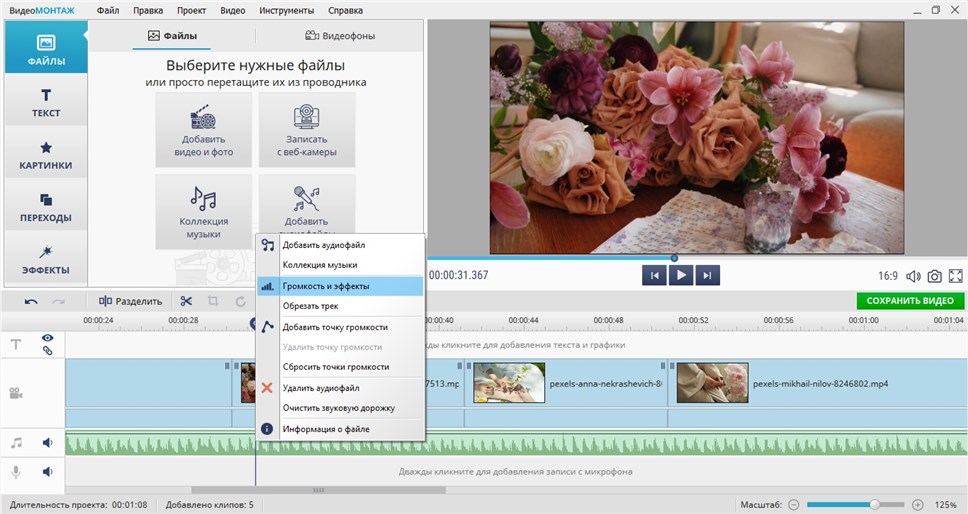The image size is (968, 514).
Task: Open the Проект menu
Action: [x=191, y=10]
